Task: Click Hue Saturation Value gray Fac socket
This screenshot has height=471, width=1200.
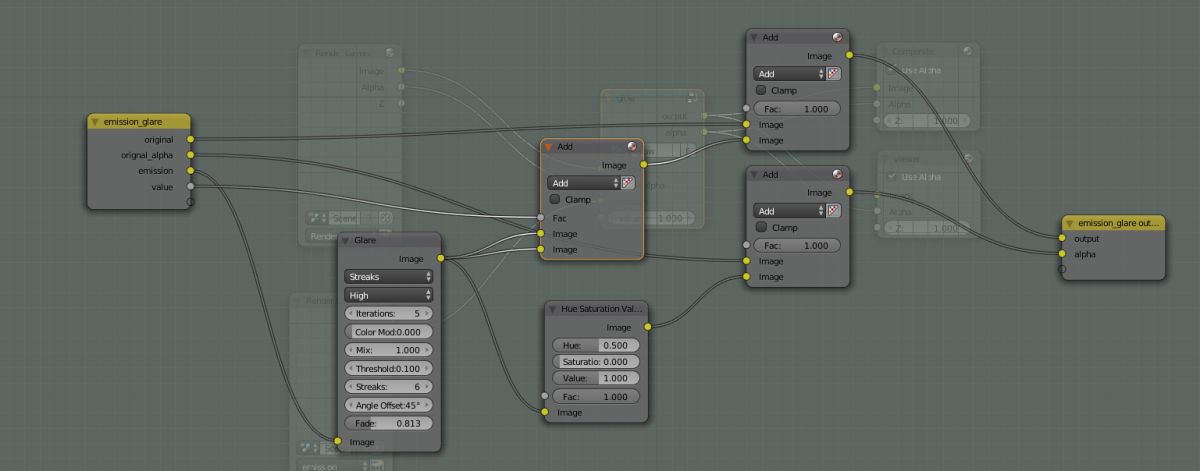Action: coord(544,396)
